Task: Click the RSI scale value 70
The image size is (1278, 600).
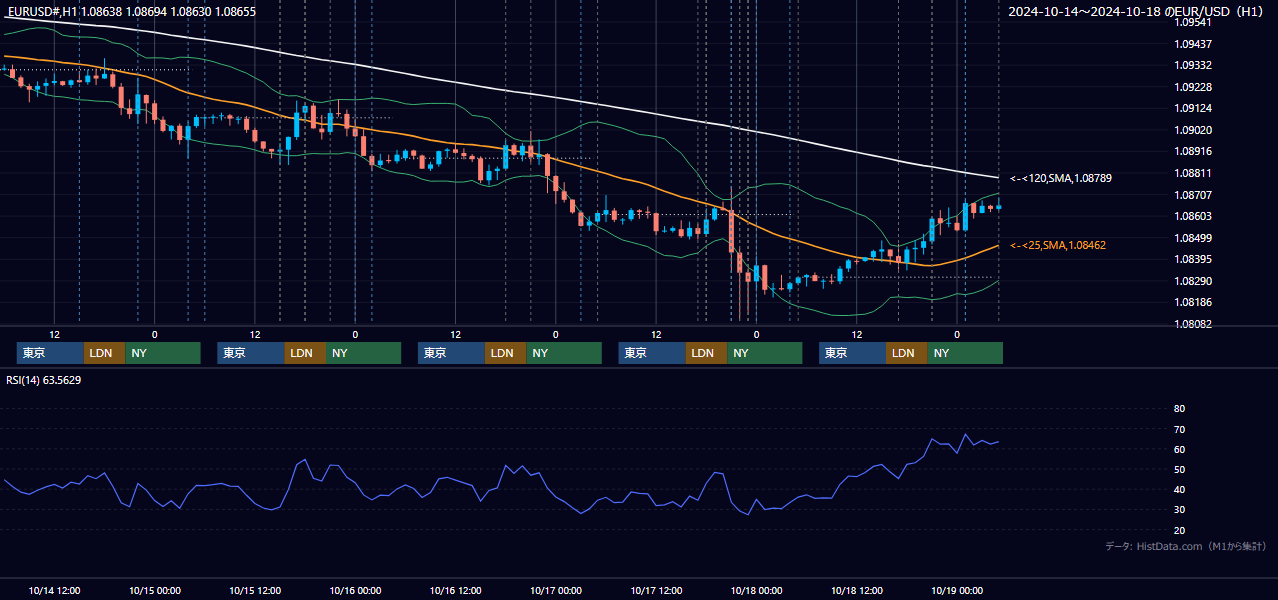Action: coord(1179,429)
